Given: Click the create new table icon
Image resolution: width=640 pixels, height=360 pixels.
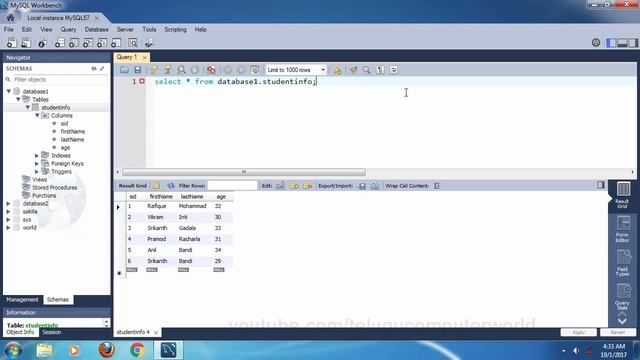Looking at the screenshot, I should coord(74,43).
